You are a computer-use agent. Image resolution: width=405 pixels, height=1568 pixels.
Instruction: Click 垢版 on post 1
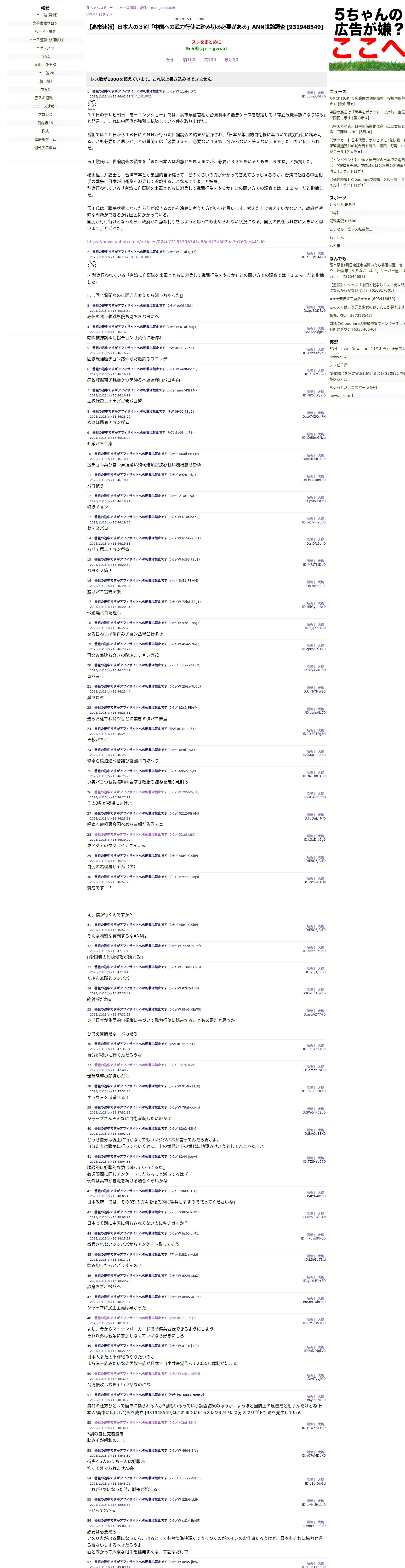click(x=310, y=93)
